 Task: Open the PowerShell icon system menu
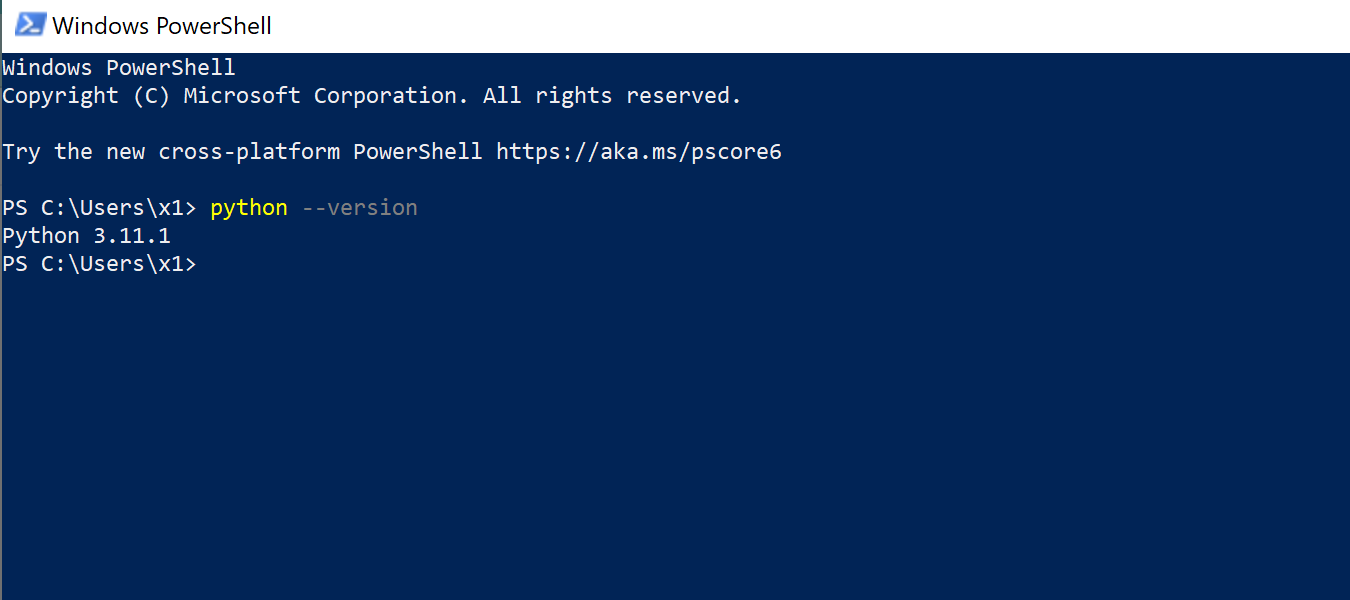[30, 25]
